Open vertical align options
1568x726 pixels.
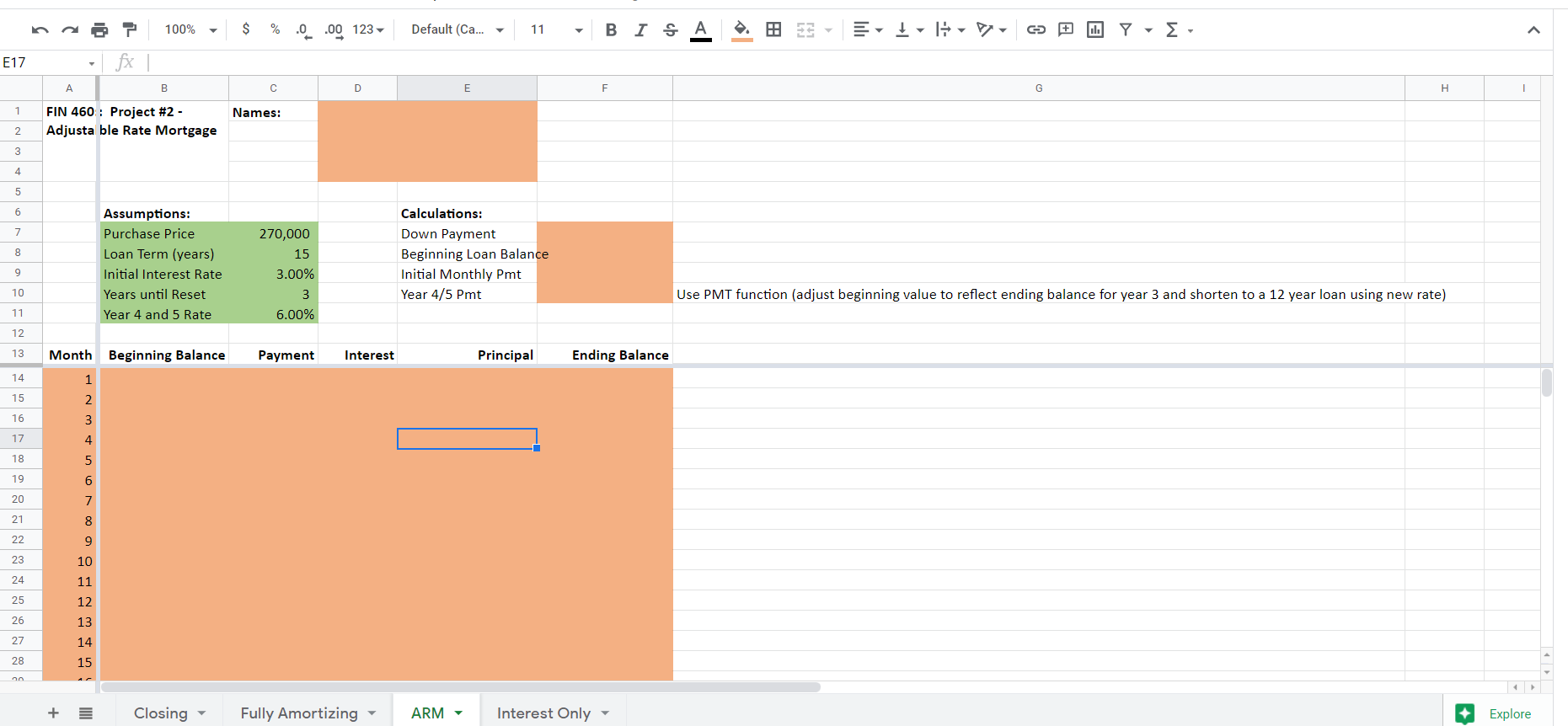909,30
